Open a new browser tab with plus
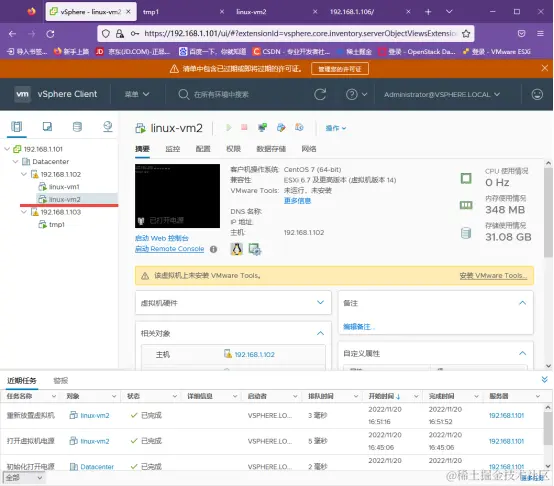 [428, 12]
